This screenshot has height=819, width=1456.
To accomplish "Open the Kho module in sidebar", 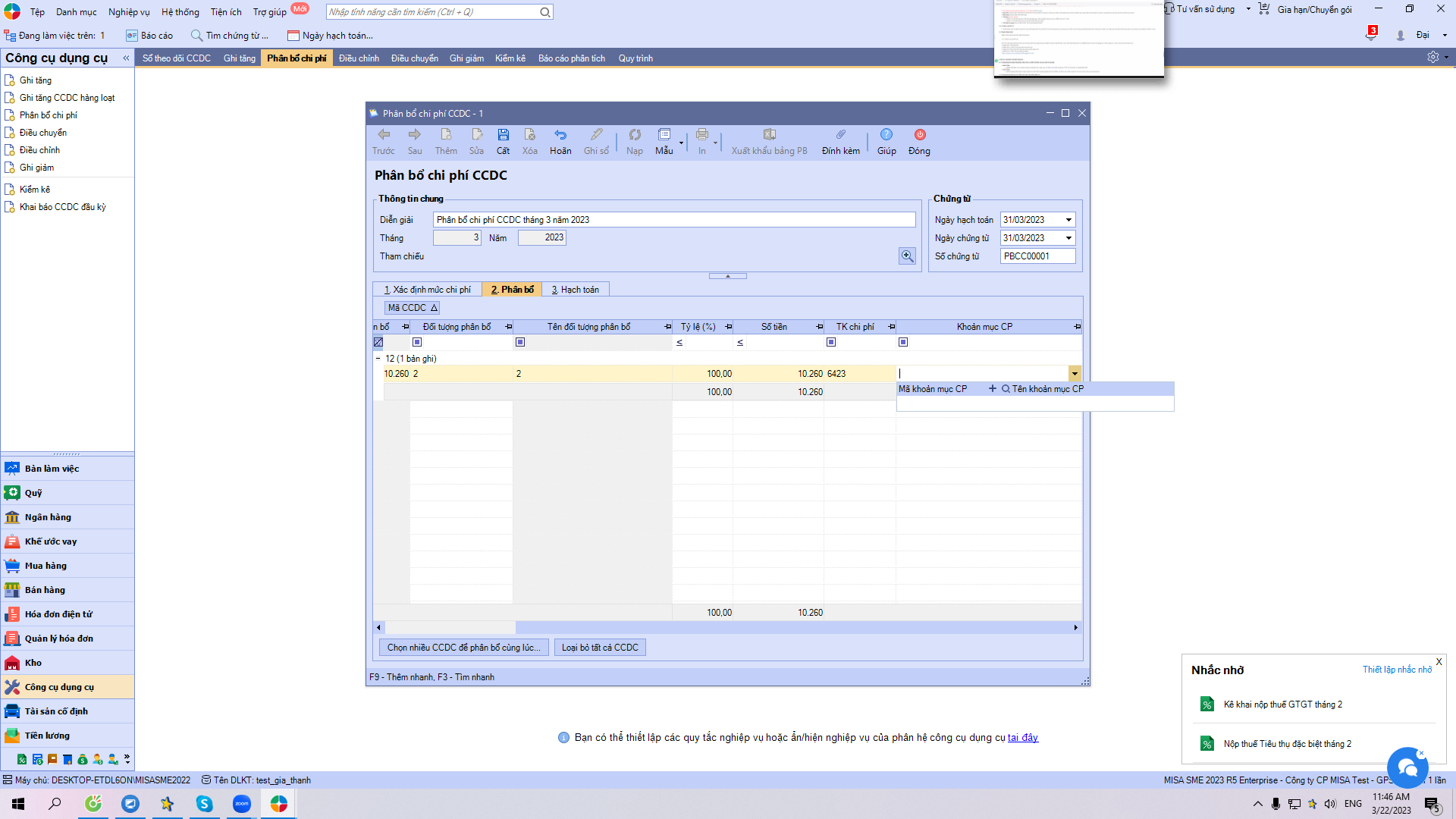I will [x=33, y=663].
